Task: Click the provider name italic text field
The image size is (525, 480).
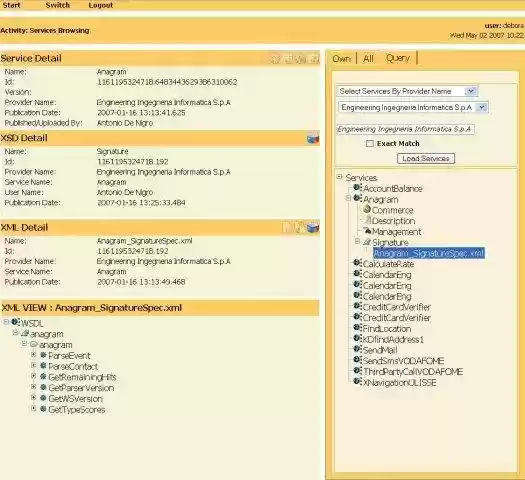Action: coord(405,129)
